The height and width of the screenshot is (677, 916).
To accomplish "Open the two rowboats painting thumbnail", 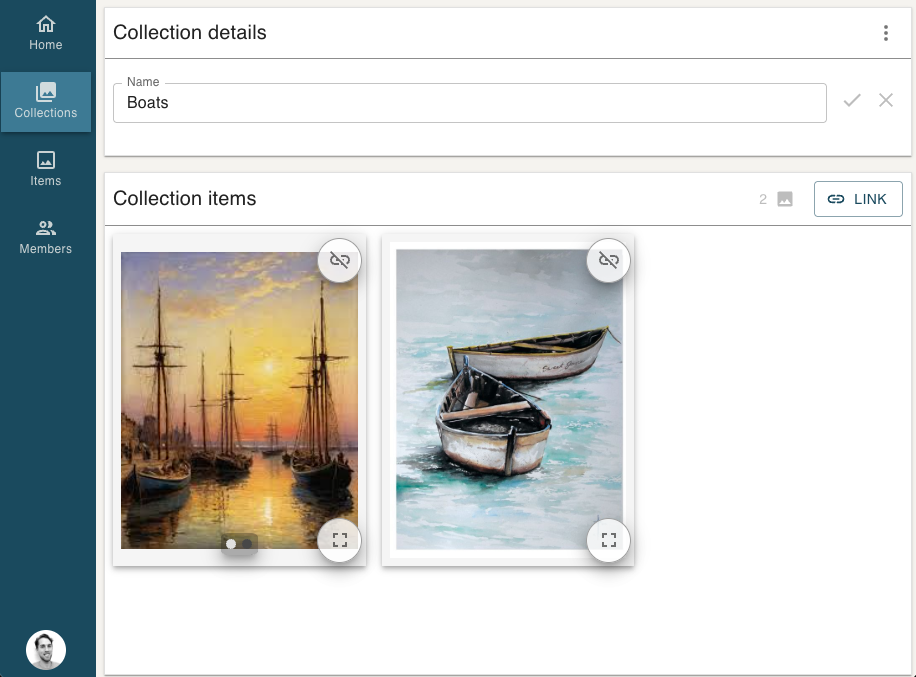I will 508,400.
